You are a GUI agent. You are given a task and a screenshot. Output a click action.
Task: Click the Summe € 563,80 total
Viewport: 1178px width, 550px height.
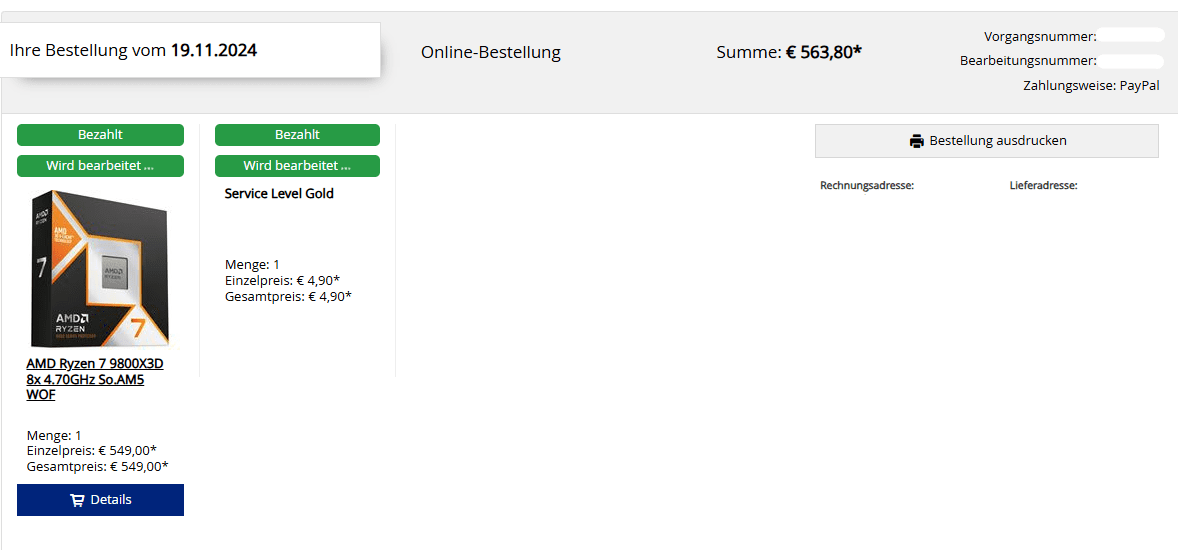pyautogui.click(x=789, y=52)
